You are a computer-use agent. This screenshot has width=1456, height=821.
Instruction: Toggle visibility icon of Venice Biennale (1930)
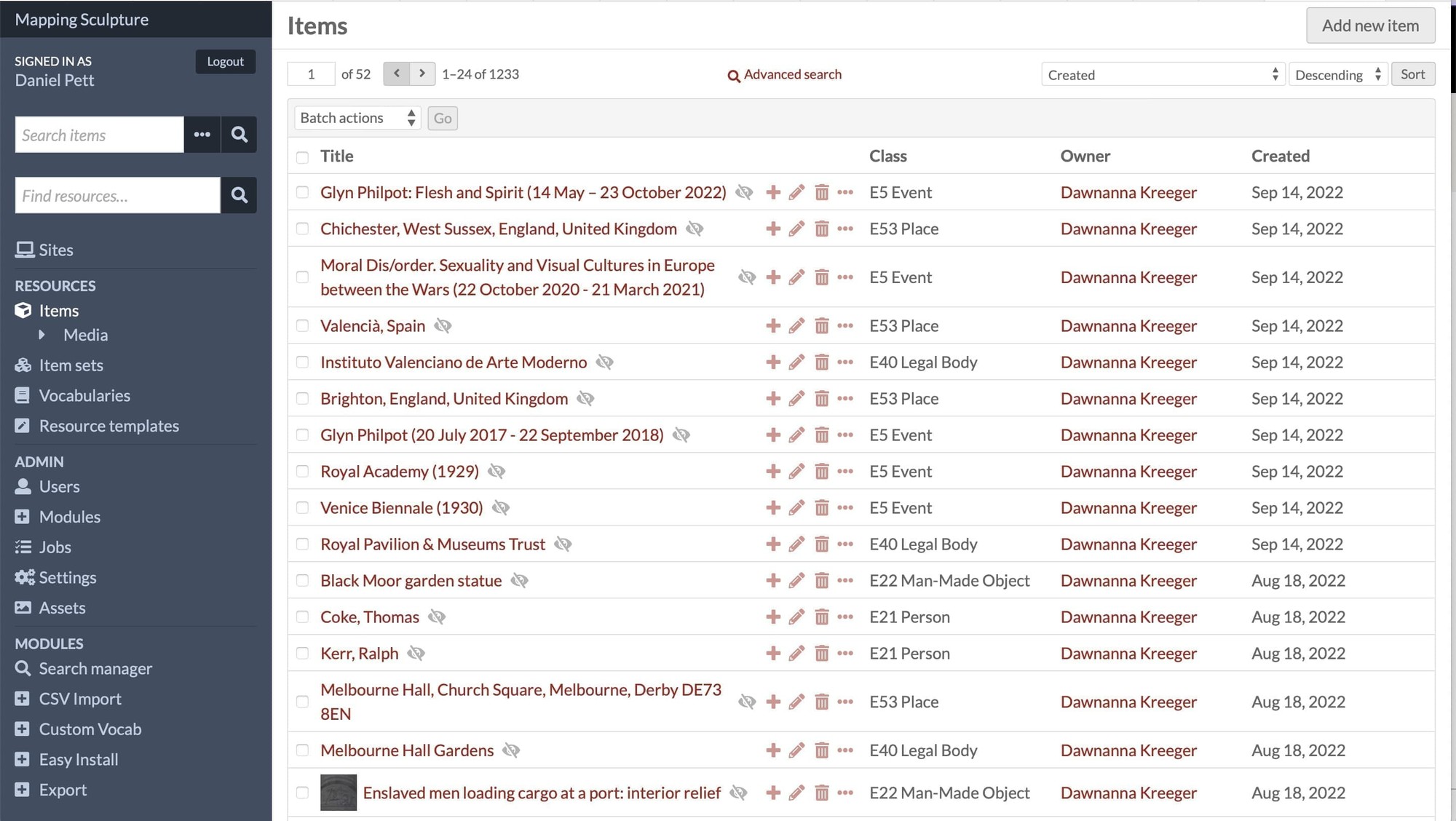pos(501,508)
